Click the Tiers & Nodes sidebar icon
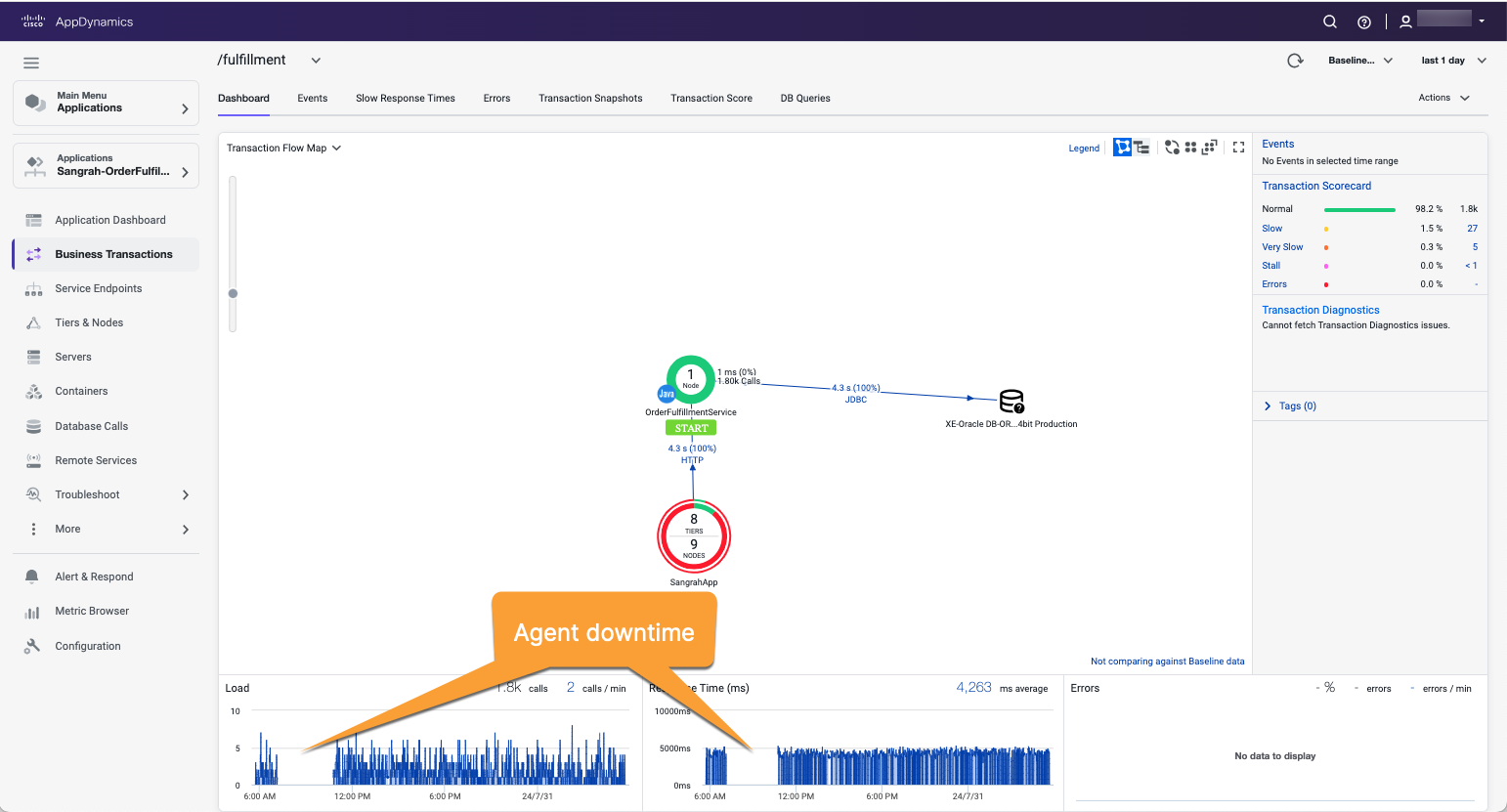 (33, 322)
